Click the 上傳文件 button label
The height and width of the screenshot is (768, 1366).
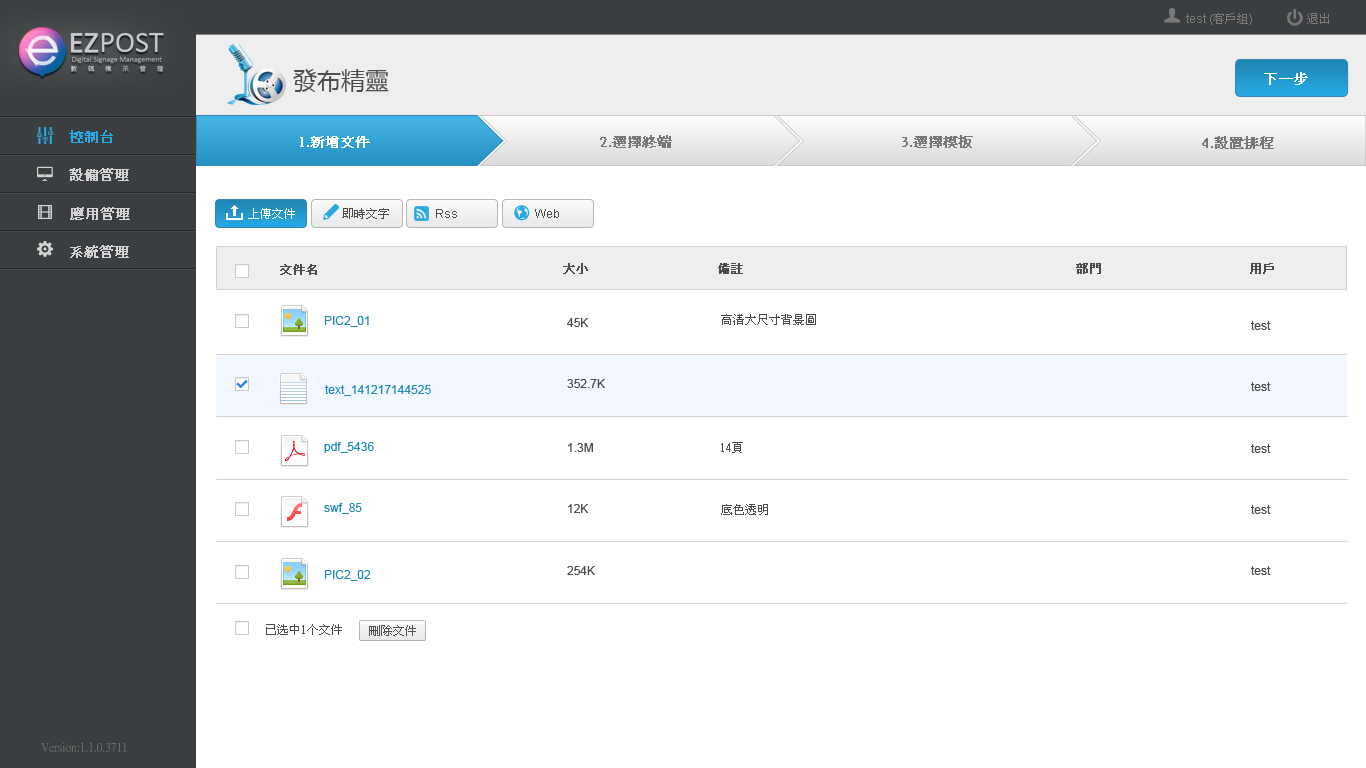tap(271, 214)
